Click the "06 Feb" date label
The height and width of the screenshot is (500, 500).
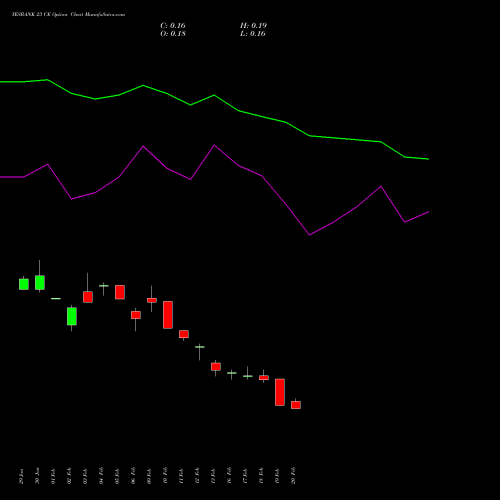(x=133, y=476)
